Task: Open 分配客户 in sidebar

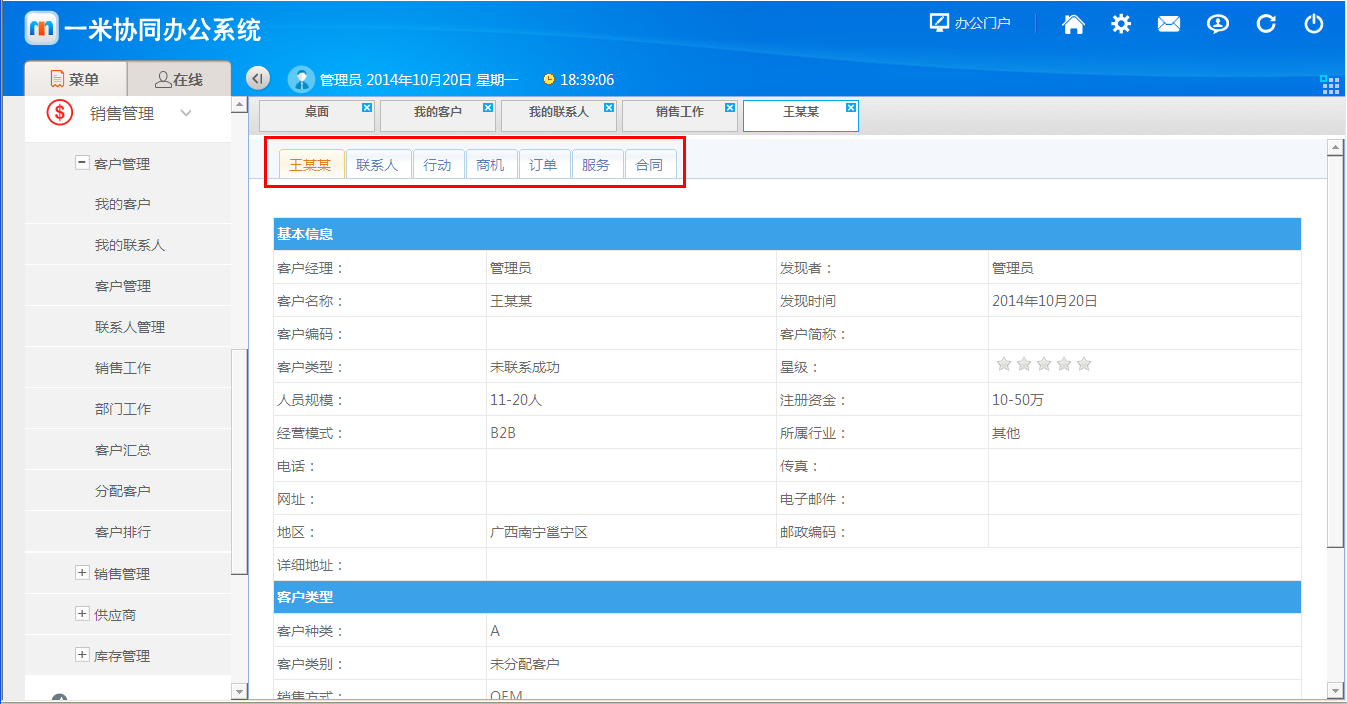Action: tap(123, 491)
